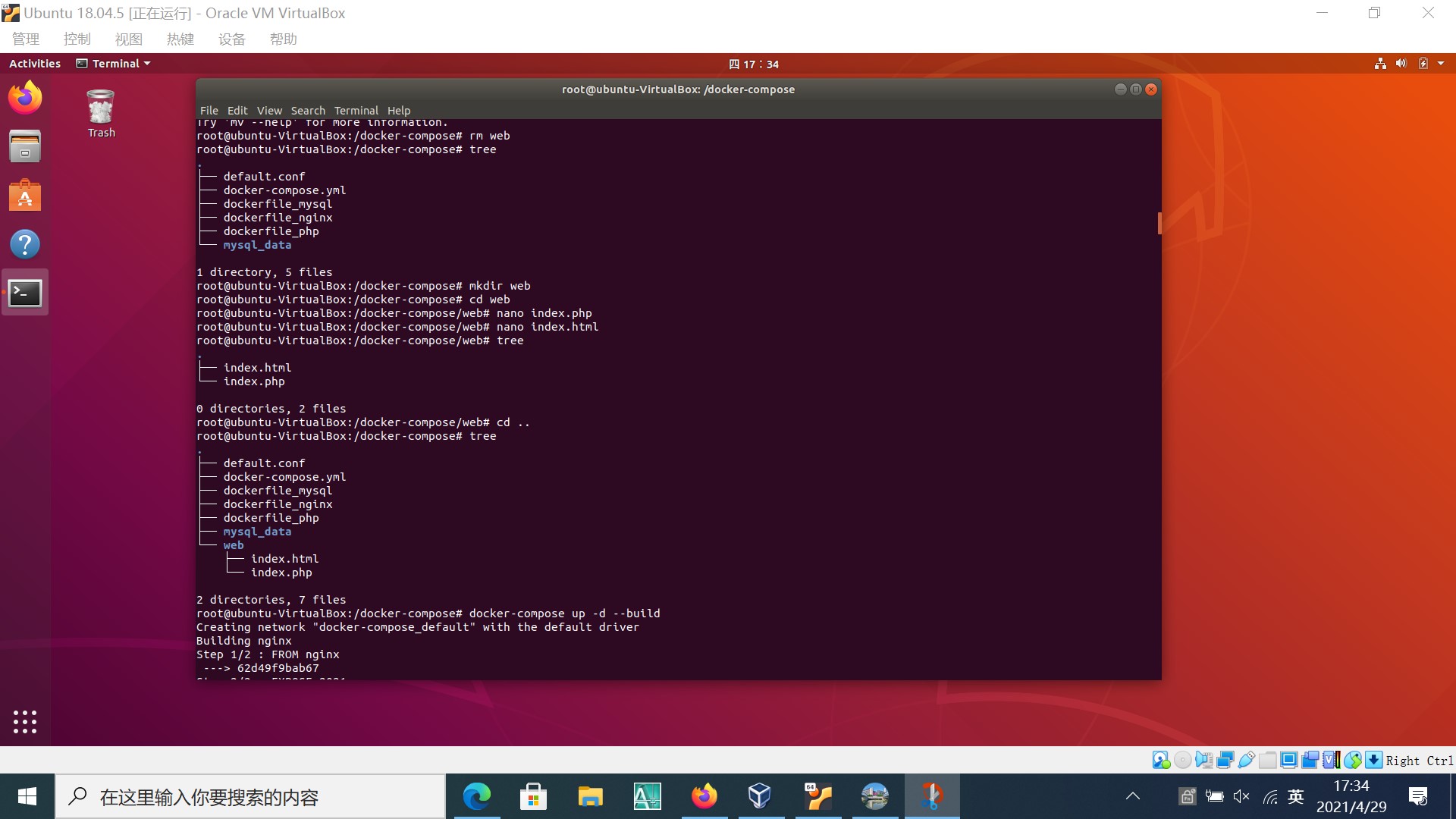This screenshot has height=819, width=1456.
Task: Open VirtualBox 设备 menu
Action: (231, 39)
